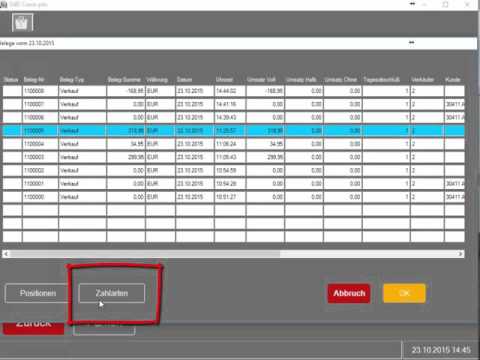Screen dimensions: 480x360
Task: Select the receipt row timed 10:54:28
Action: point(233,184)
